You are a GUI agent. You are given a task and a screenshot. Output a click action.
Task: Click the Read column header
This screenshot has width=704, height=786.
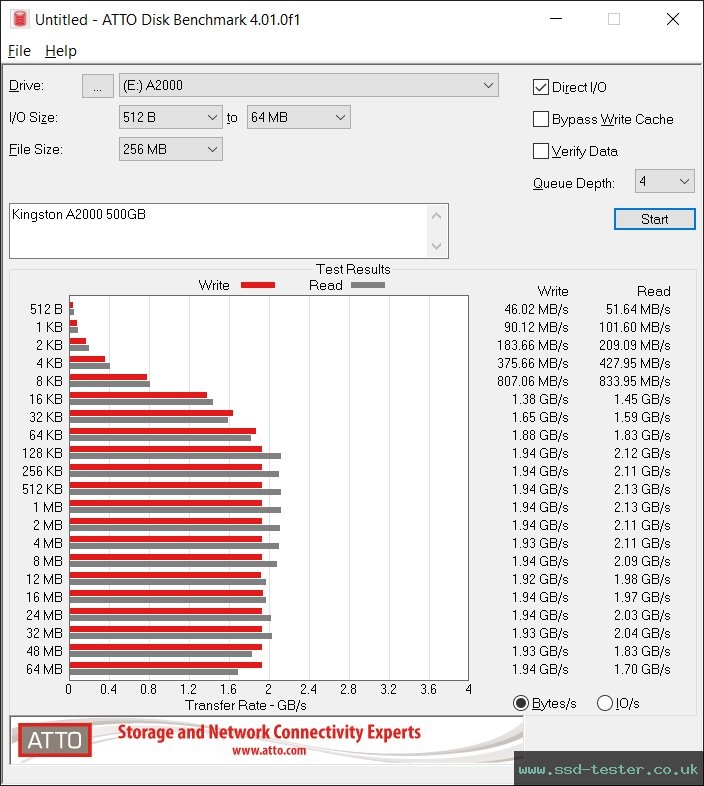pyautogui.click(x=653, y=291)
